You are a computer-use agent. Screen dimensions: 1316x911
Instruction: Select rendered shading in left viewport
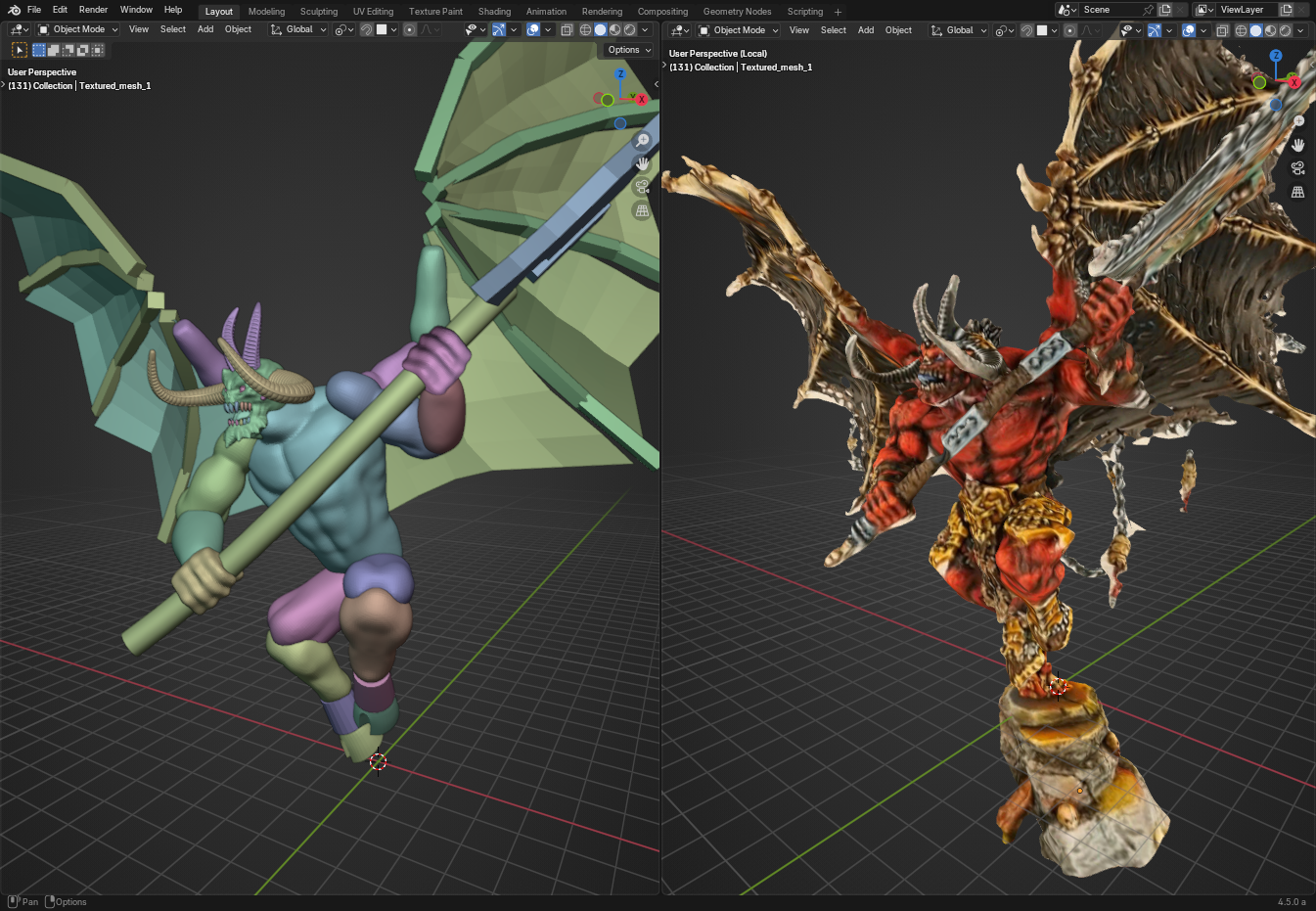pyautogui.click(x=630, y=29)
